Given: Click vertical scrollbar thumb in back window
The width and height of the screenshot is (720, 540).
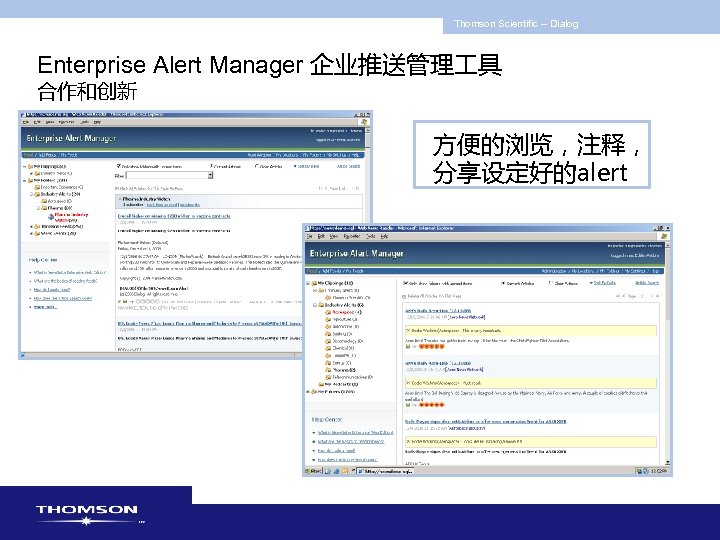Looking at the screenshot, I should [x=366, y=141].
